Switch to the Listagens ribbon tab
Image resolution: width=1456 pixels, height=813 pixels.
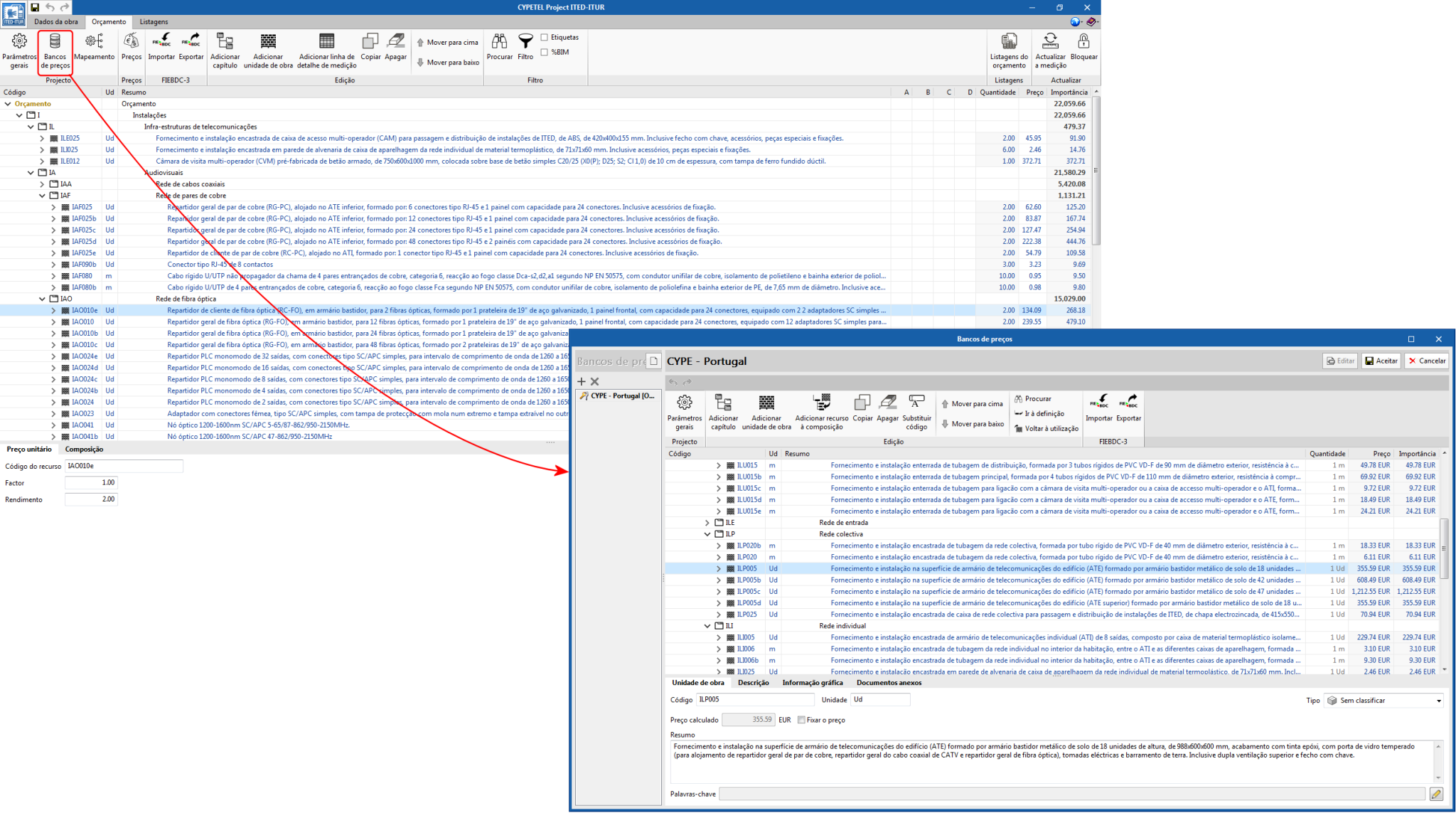coord(154,22)
